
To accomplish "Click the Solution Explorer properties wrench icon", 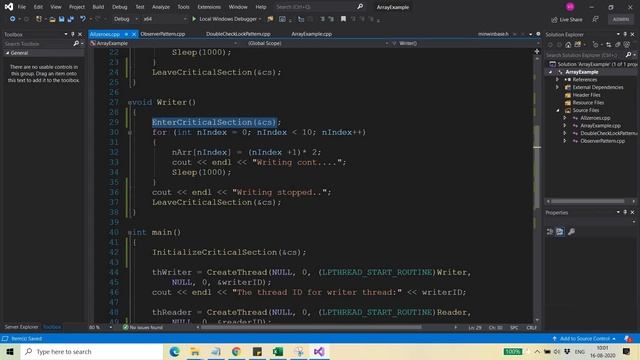I will 627,44.
